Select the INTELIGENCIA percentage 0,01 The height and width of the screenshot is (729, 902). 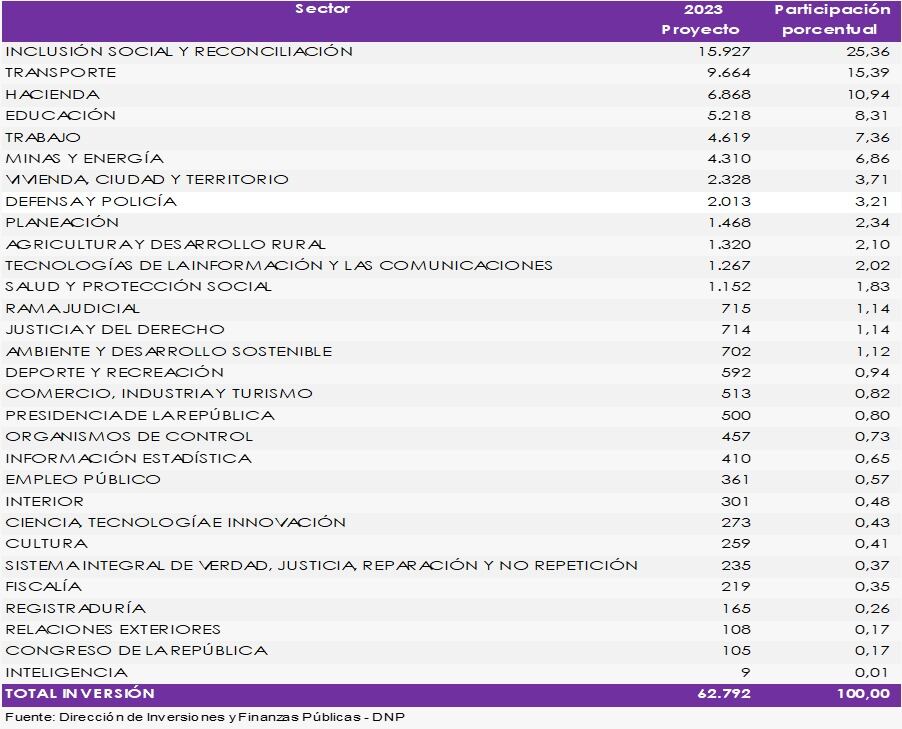(x=871, y=672)
